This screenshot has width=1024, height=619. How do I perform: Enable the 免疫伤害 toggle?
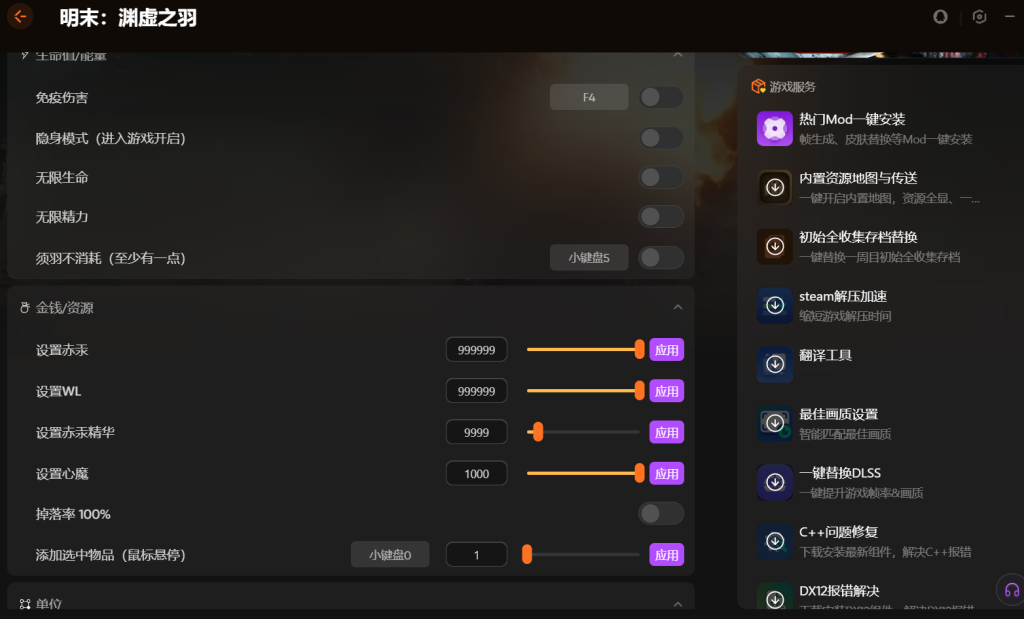660,97
